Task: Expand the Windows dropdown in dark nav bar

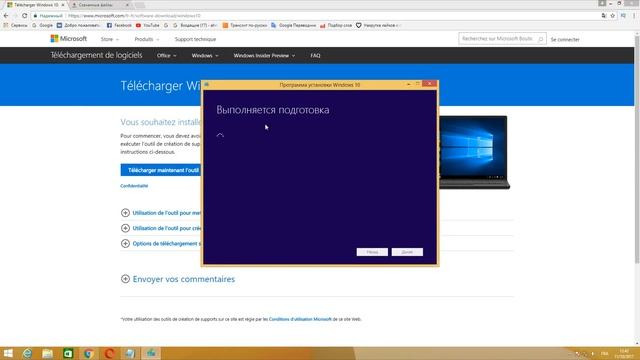Action: tap(205, 56)
